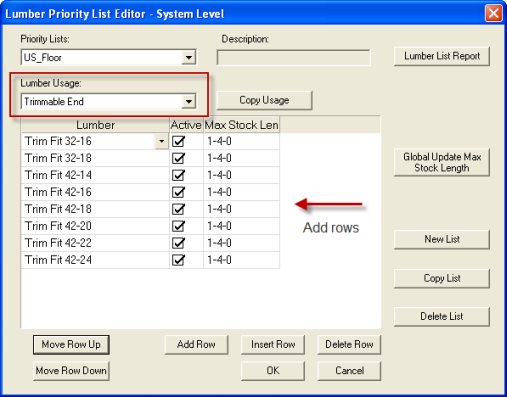
Task: Select the Trim Fit 42-14 lumber cell
Action: 96,175
